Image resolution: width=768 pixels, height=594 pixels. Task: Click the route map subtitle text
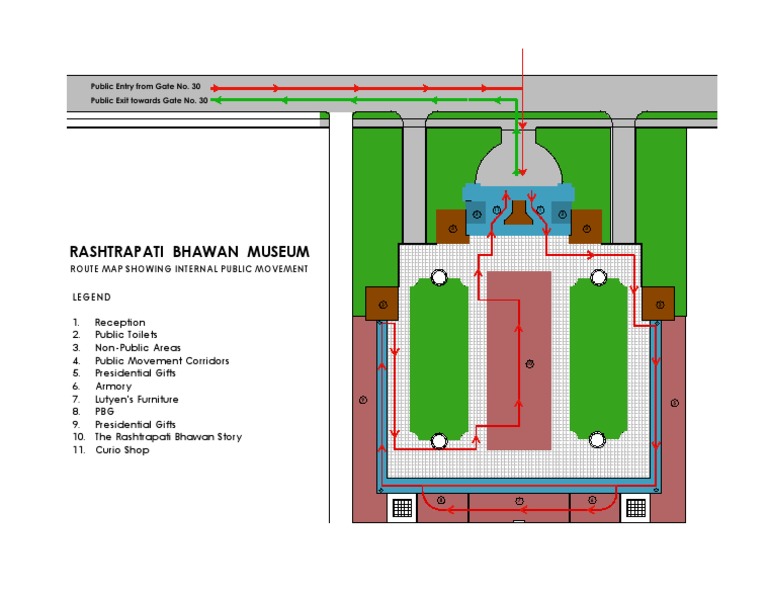[189, 269]
